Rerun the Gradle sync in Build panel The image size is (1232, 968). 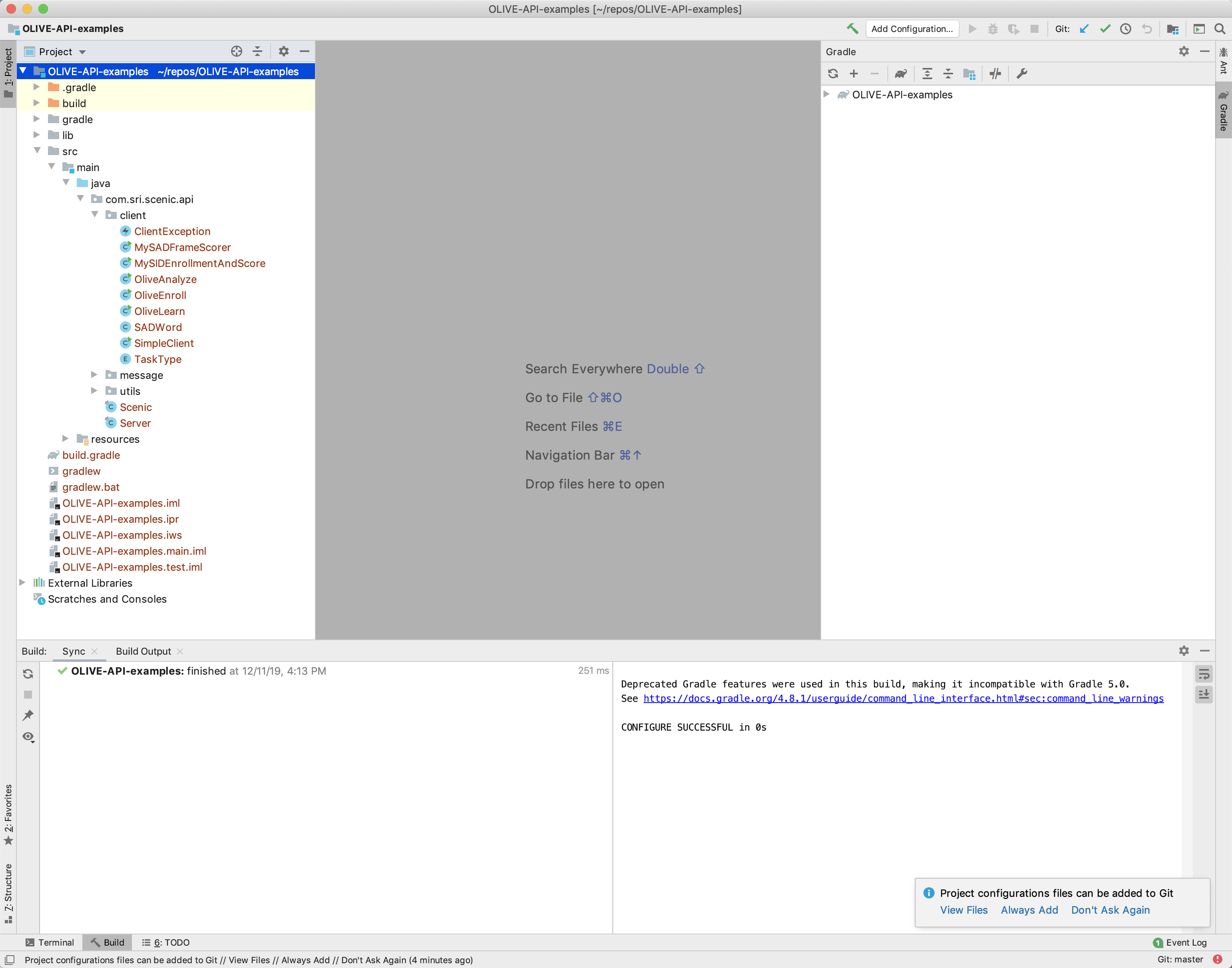(28, 674)
